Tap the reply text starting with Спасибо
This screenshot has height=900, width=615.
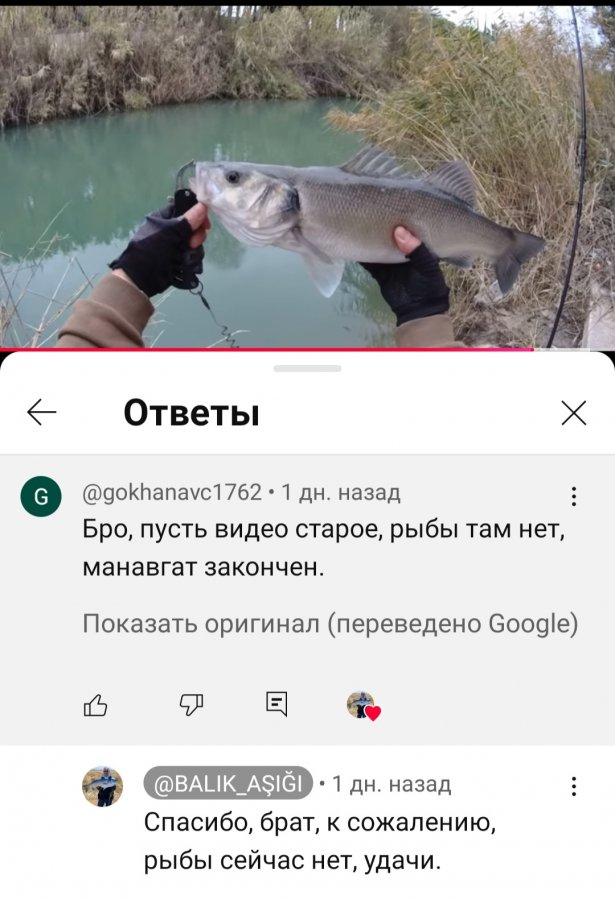pos(320,841)
